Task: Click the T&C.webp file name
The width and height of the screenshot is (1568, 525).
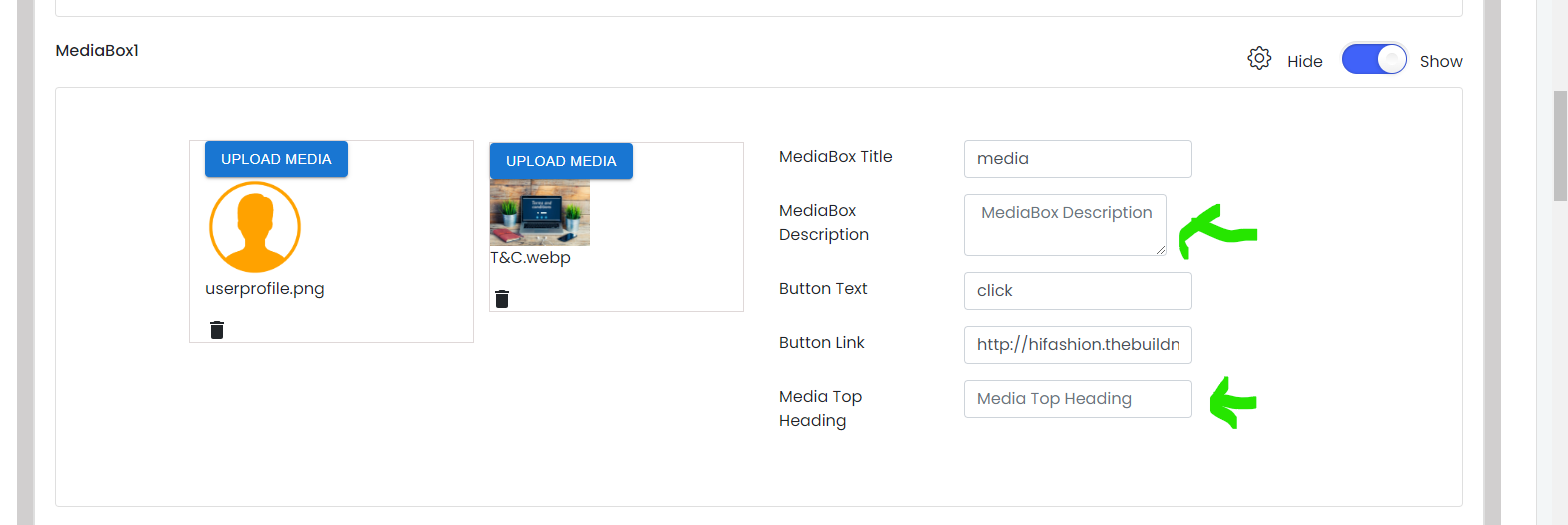Action: tap(530, 258)
